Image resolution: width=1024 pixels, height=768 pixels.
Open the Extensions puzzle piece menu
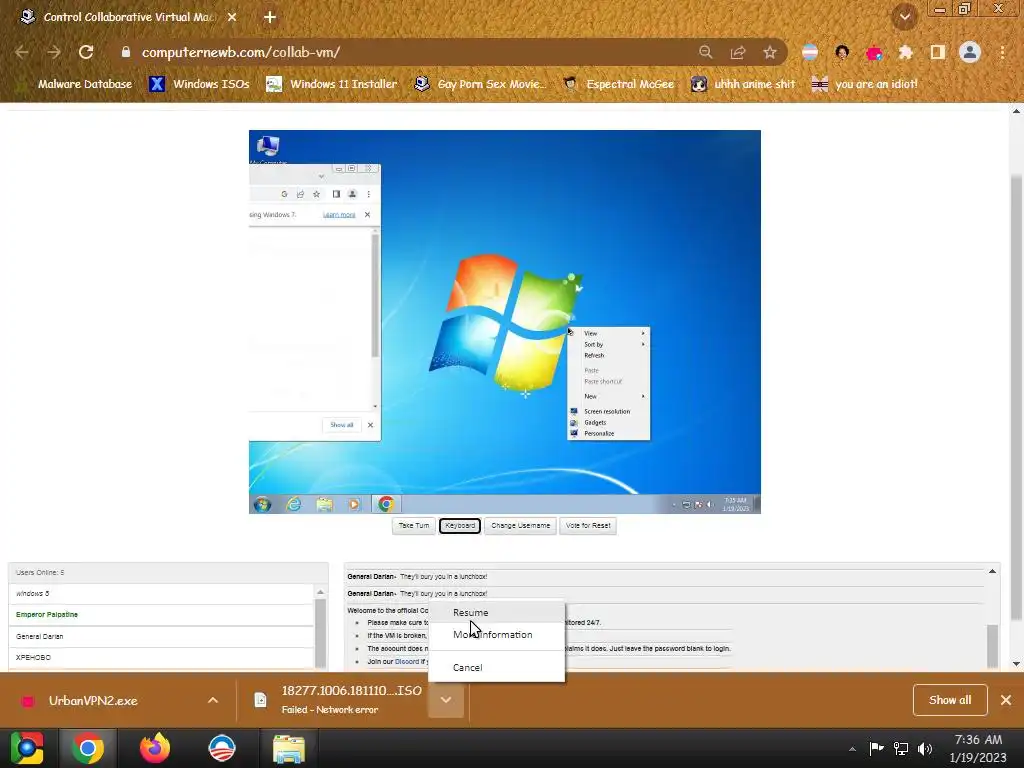coord(905,52)
